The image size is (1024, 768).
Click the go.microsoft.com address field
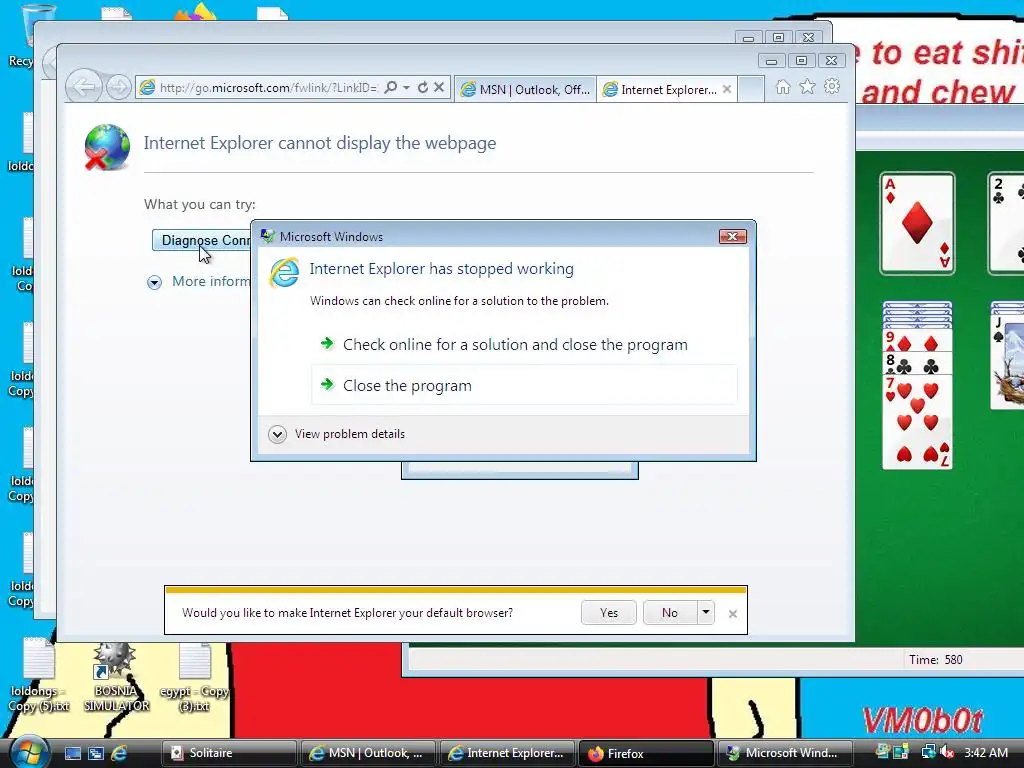tap(268, 88)
